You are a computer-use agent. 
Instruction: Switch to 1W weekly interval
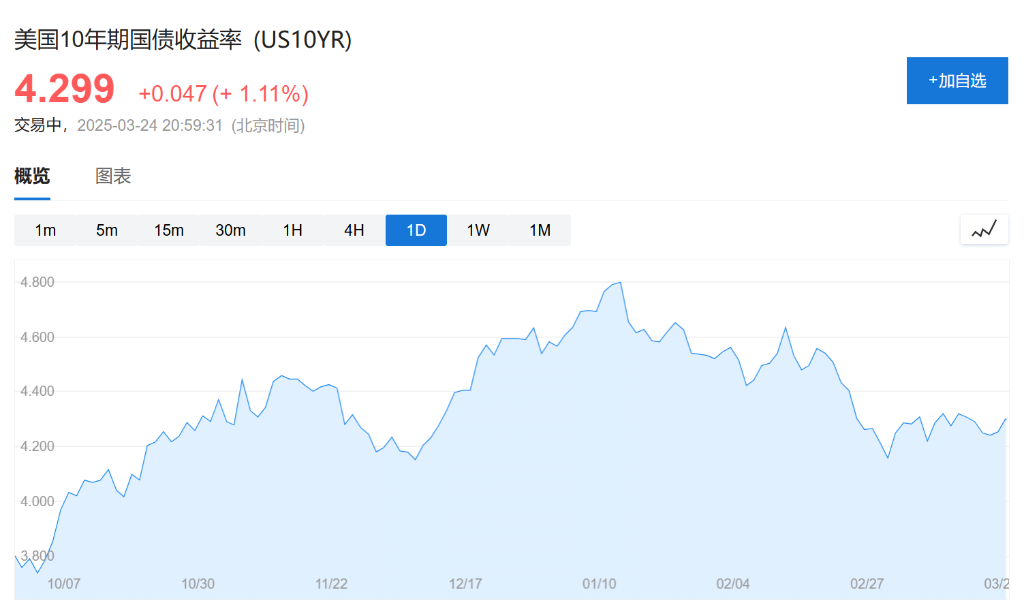click(478, 230)
